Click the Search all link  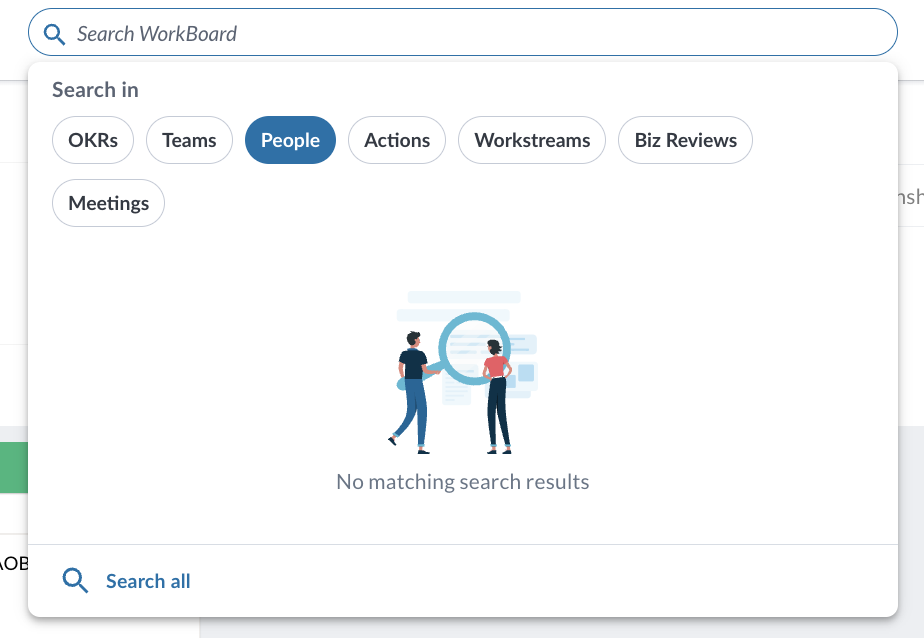148,581
